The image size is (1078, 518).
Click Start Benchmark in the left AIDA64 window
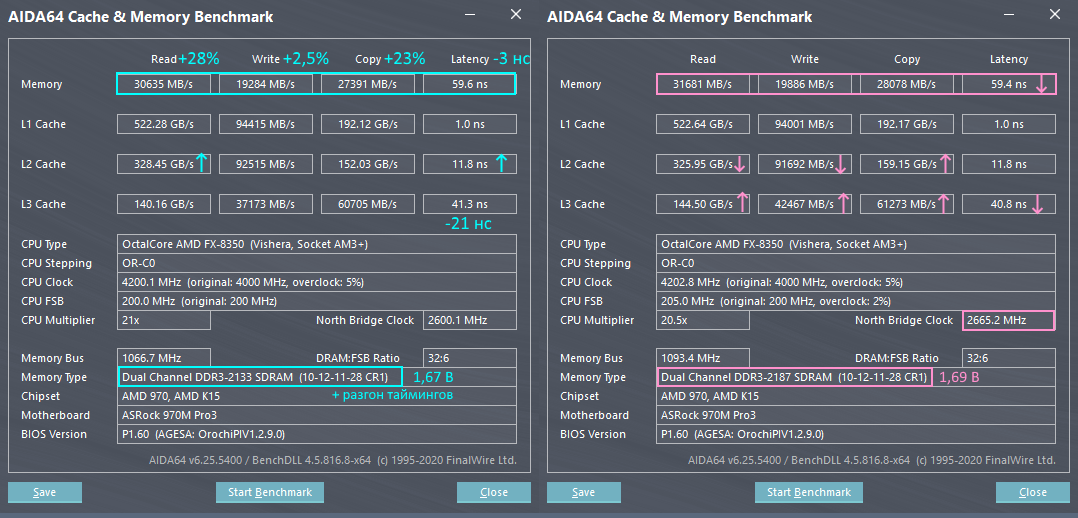point(269,492)
